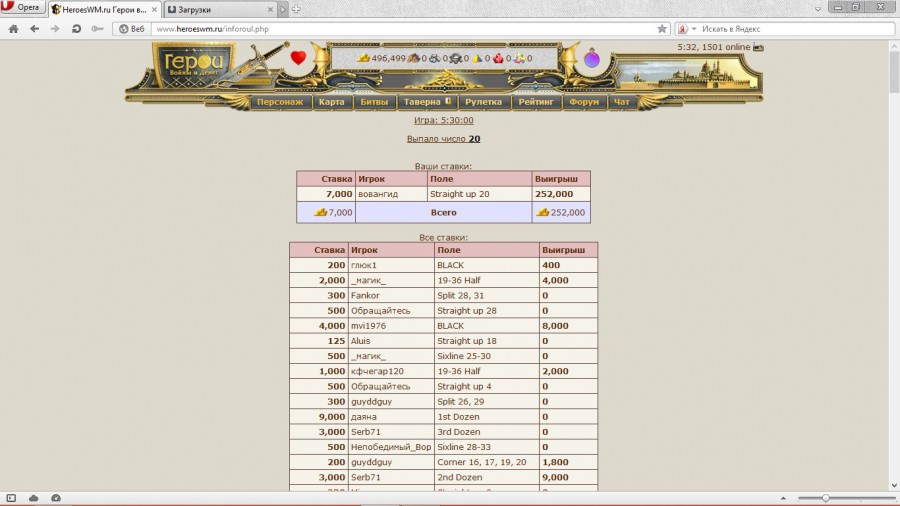This screenshot has width=900, height=506.
Task: Click the page vertical scrollbar thumb
Action: click(894, 70)
